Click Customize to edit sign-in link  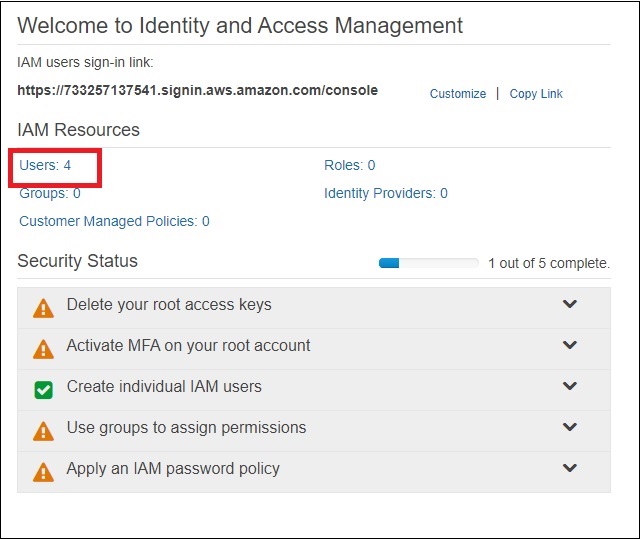(457, 94)
